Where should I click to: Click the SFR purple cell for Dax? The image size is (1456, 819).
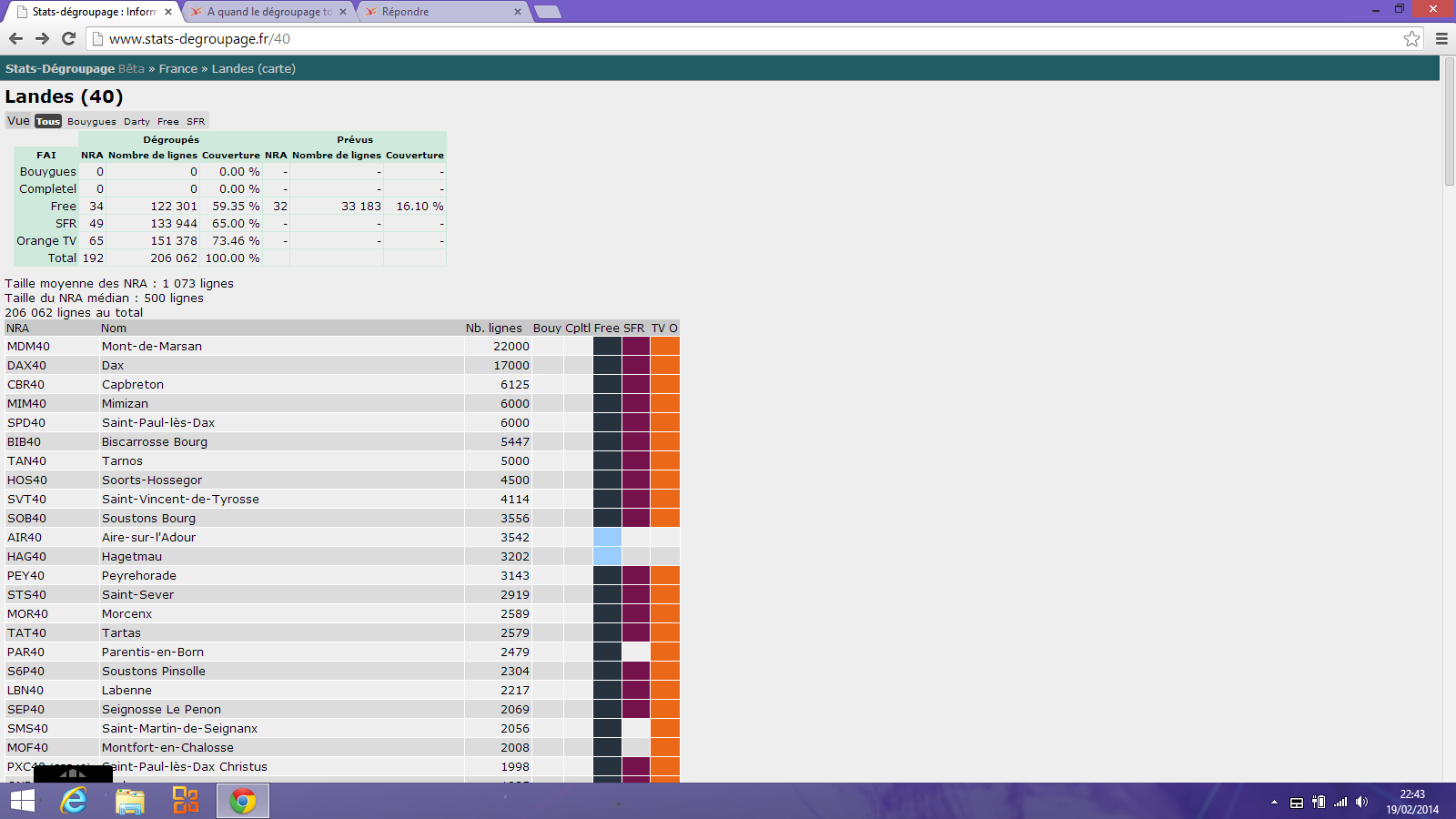click(x=636, y=365)
